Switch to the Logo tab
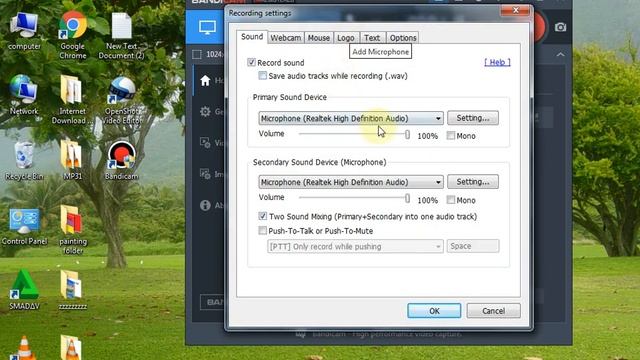640x360 pixels. pyautogui.click(x=346, y=38)
